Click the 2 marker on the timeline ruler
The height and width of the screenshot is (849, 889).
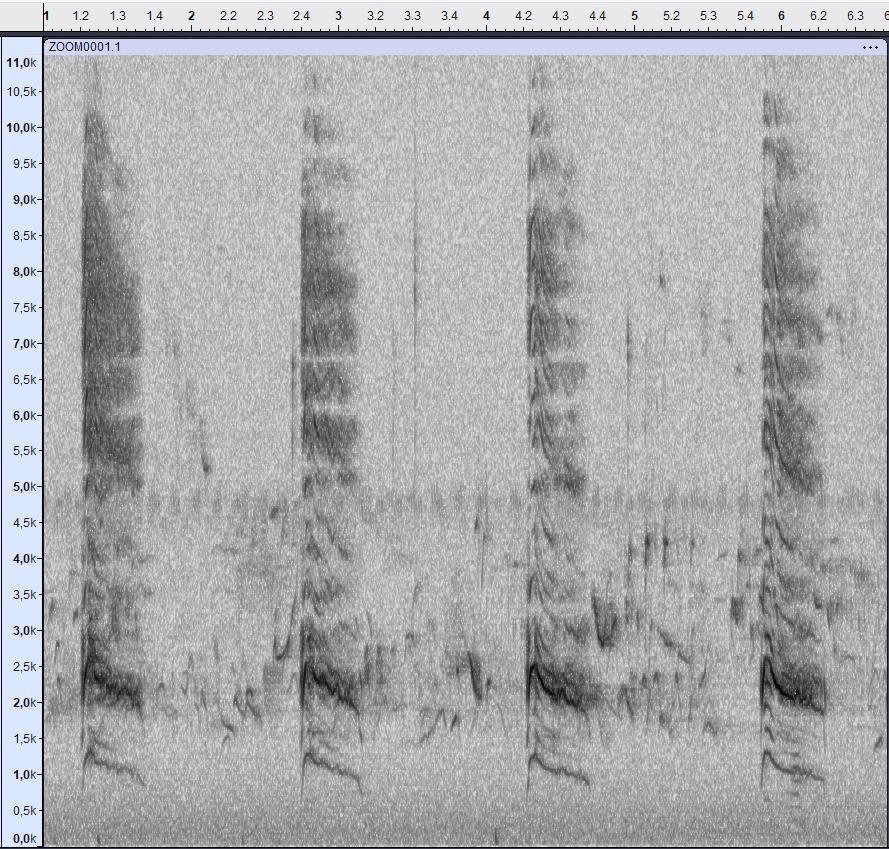tap(192, 16)
